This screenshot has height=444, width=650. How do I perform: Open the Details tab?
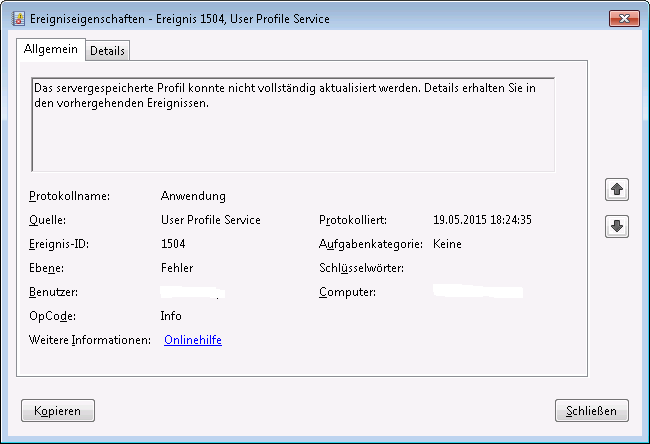108,50
